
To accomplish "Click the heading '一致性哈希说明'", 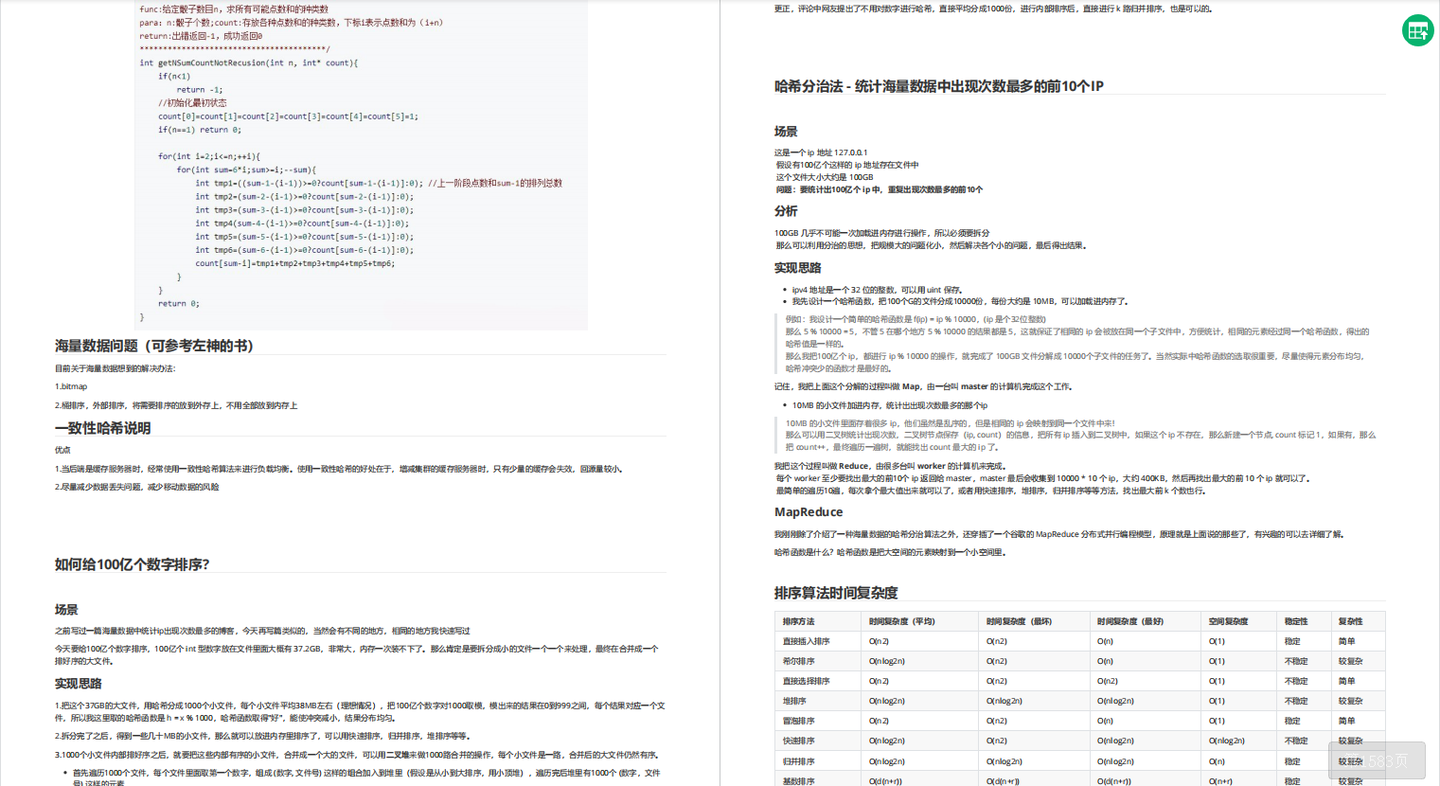I will click(103, 428).
